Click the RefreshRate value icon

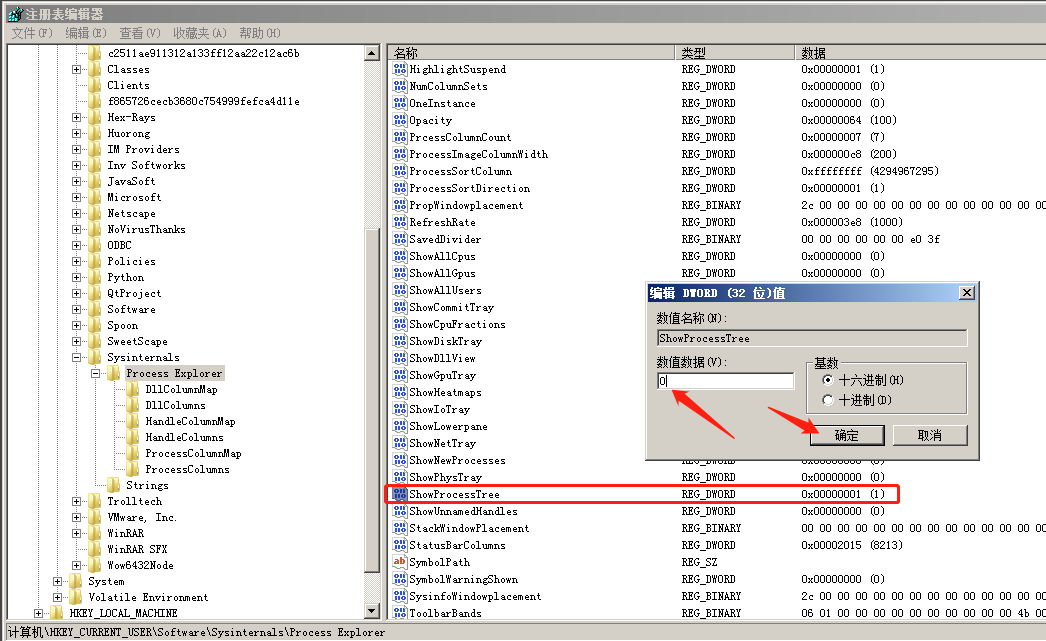tap(400, 222)
